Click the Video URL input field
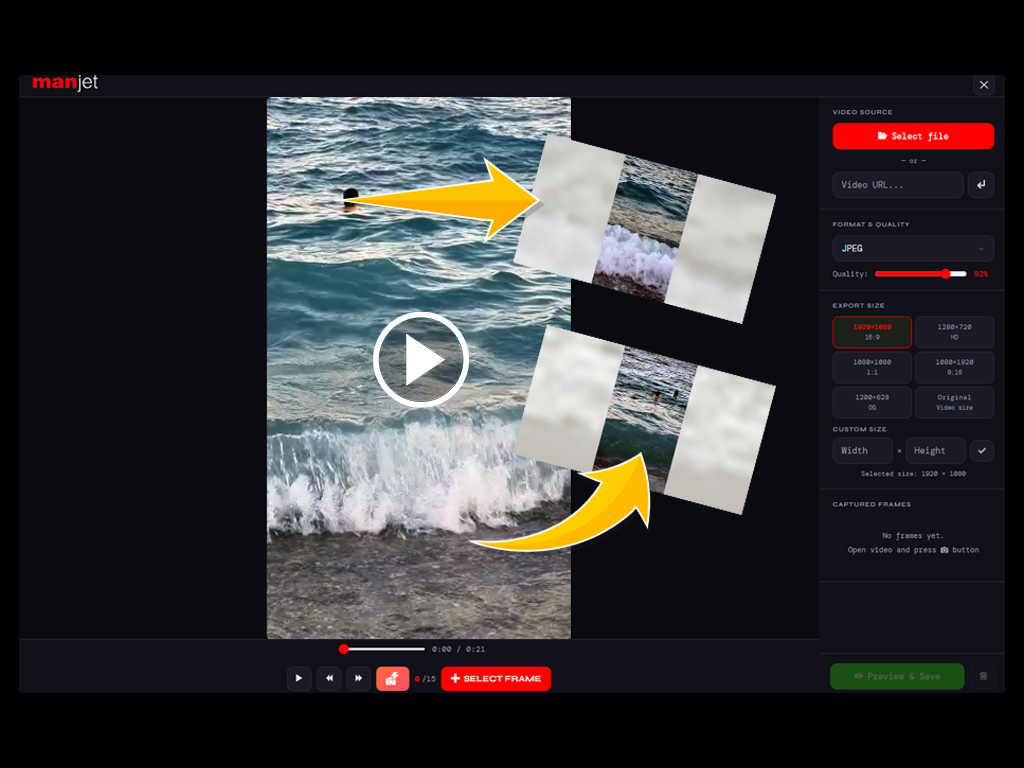Image resolution: width=1024 pixels, height=768 pixels. pos(897,185)
